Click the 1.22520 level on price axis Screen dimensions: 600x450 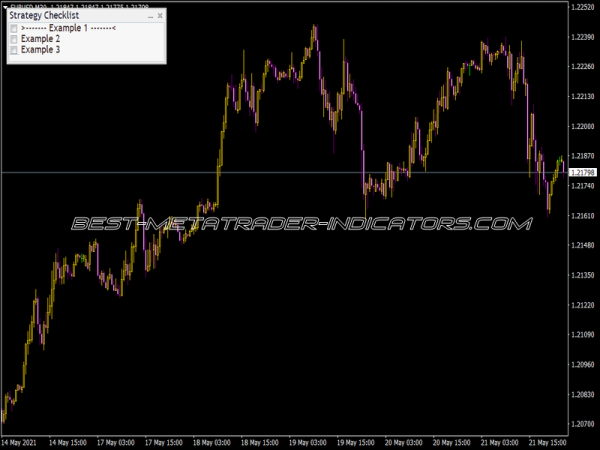tap(581, 8)
